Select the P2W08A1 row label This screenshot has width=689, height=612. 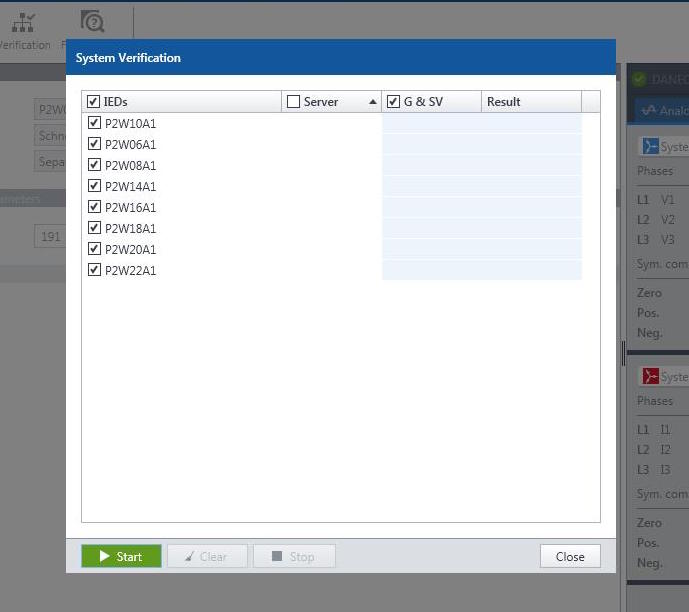[131, 166]
